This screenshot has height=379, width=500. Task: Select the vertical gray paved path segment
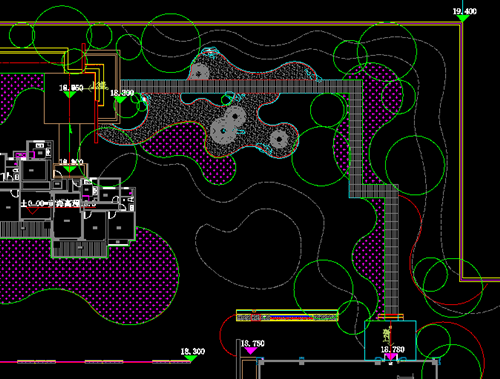392,250
